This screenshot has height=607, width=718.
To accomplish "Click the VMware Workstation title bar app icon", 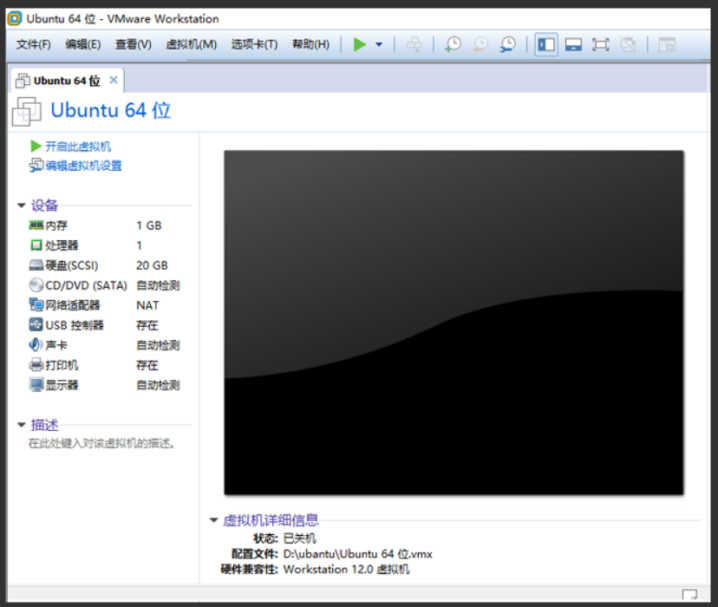I will pyautogui.click(x=15, y=19).
